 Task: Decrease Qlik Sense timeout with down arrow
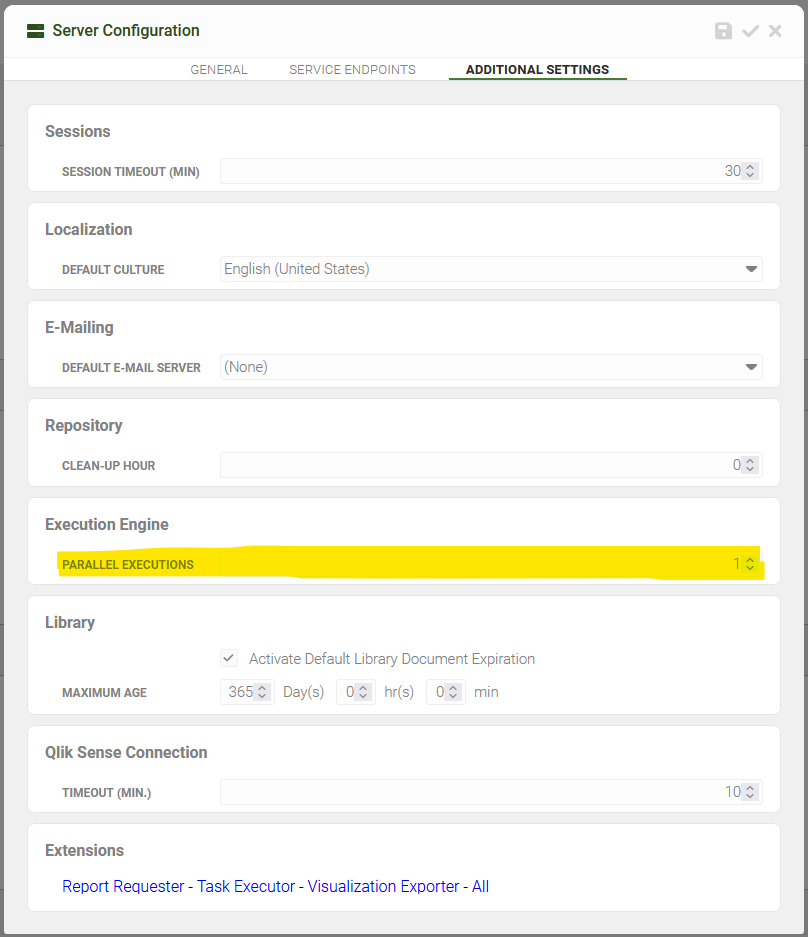pyautogui.click(x=750, y=796)
